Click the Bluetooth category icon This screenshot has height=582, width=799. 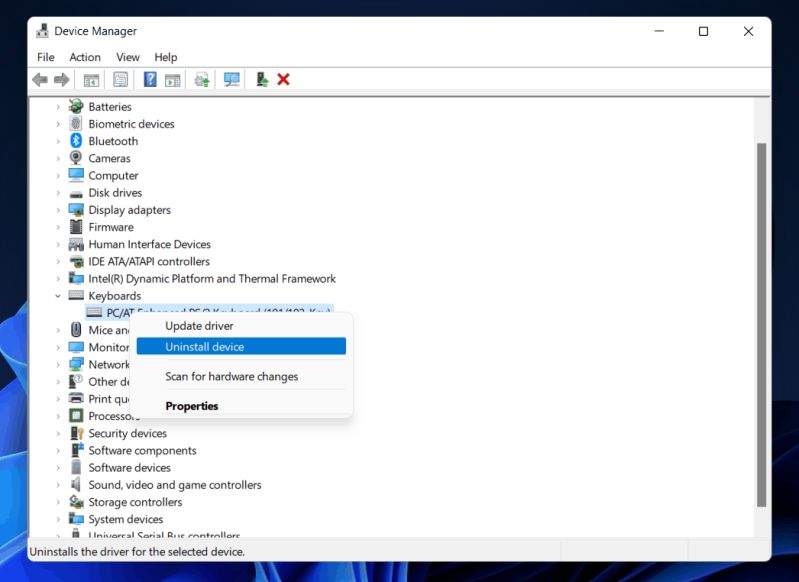[76, 141]
